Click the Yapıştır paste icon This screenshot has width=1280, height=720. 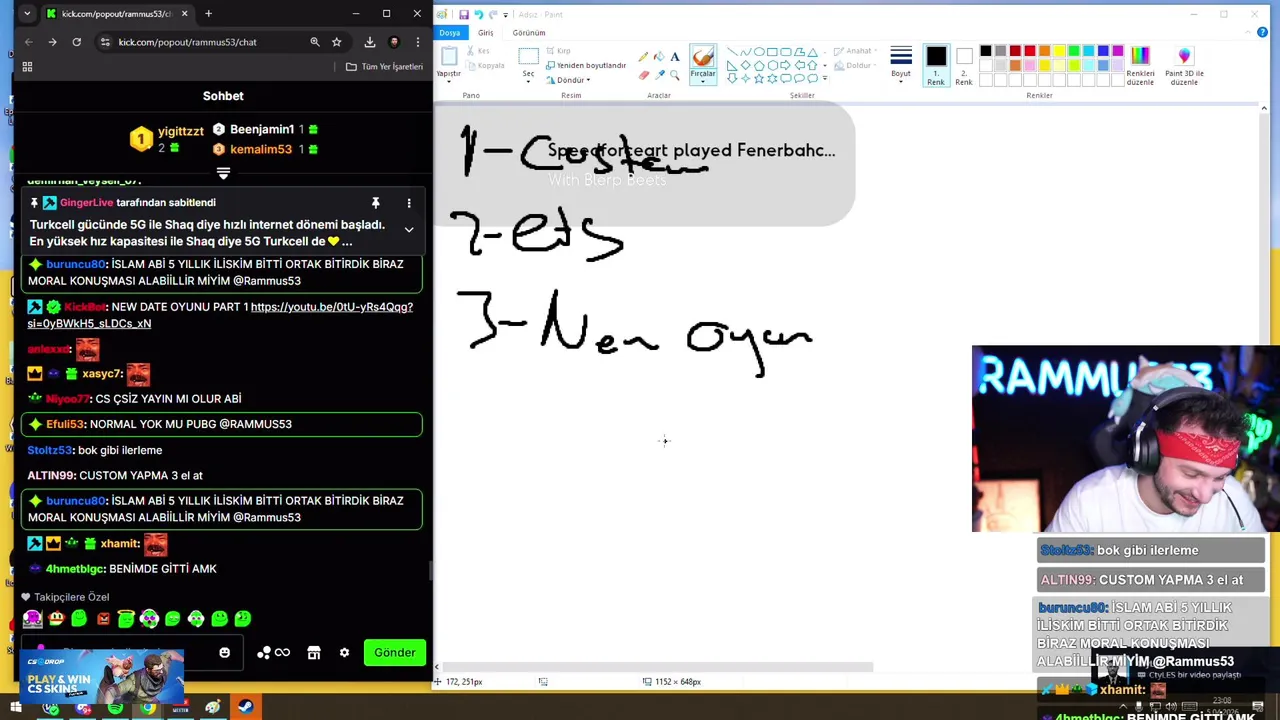point(449,57)
